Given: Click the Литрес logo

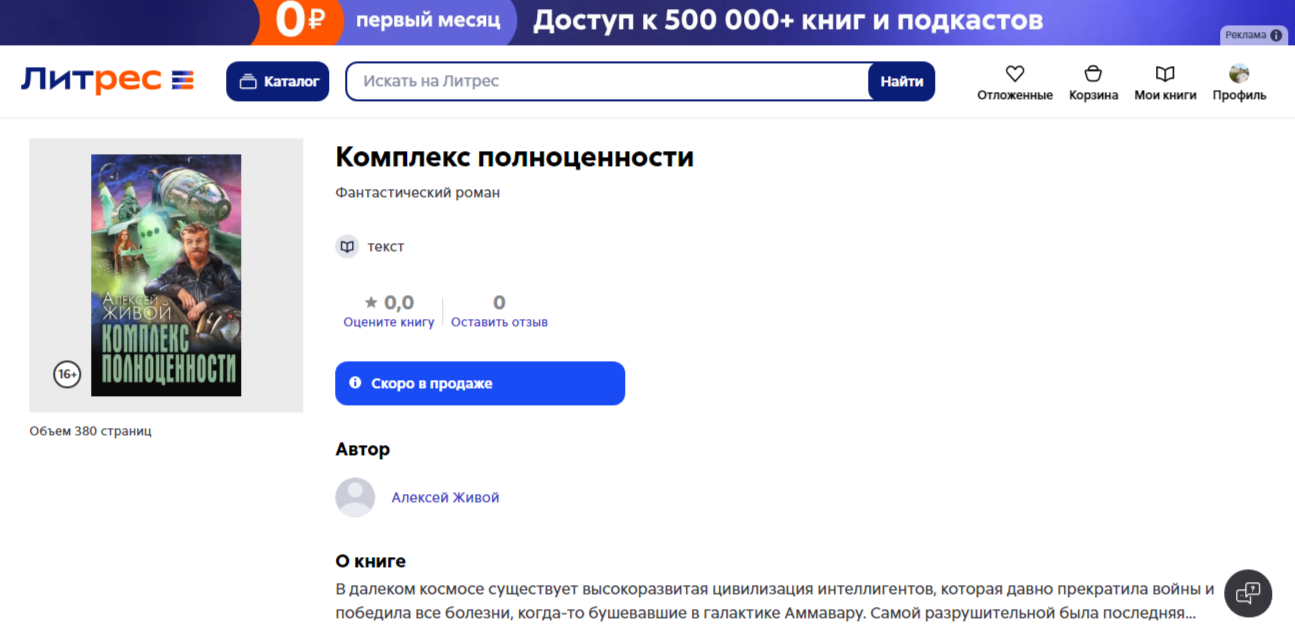Looking at the screenshot, I should click(107, 81).
